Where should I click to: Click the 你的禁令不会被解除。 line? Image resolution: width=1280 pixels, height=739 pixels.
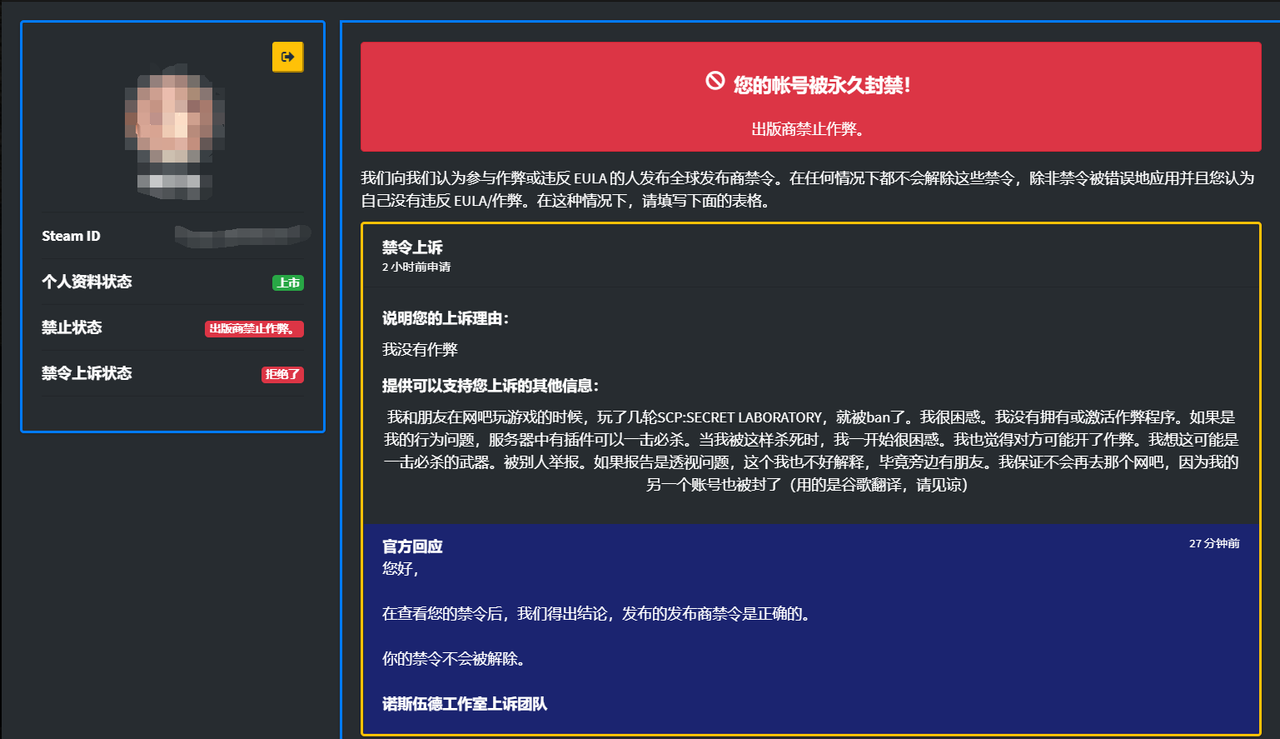pyautogui.click(x=454, y=660)
